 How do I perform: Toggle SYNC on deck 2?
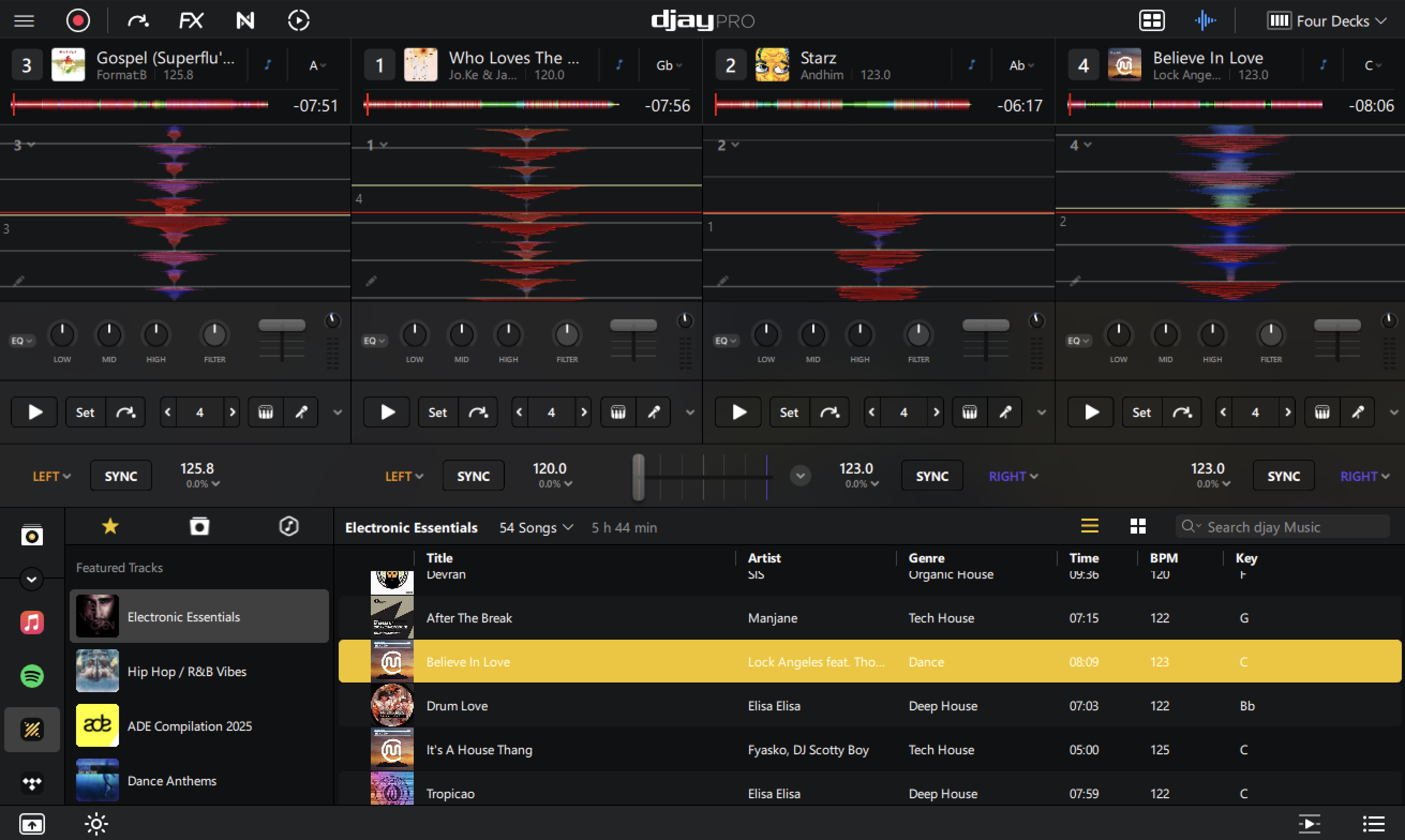932,476
